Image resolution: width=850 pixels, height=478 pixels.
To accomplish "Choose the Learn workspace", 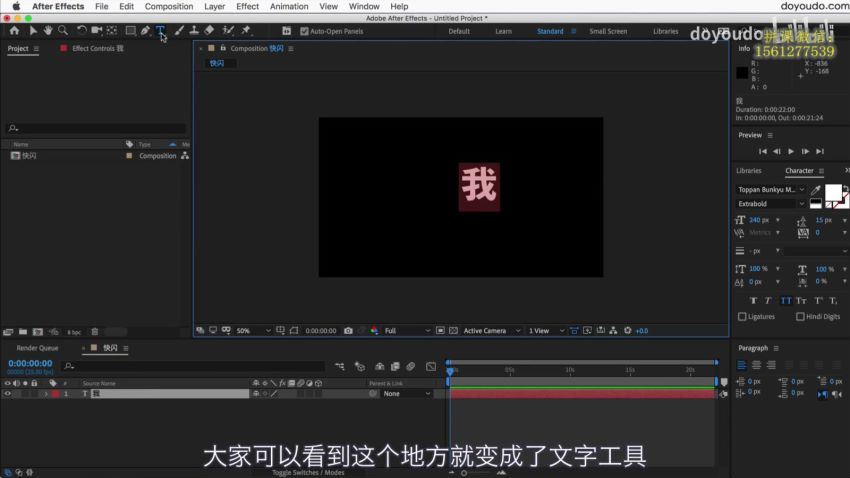I will click(x=503, y=31).
